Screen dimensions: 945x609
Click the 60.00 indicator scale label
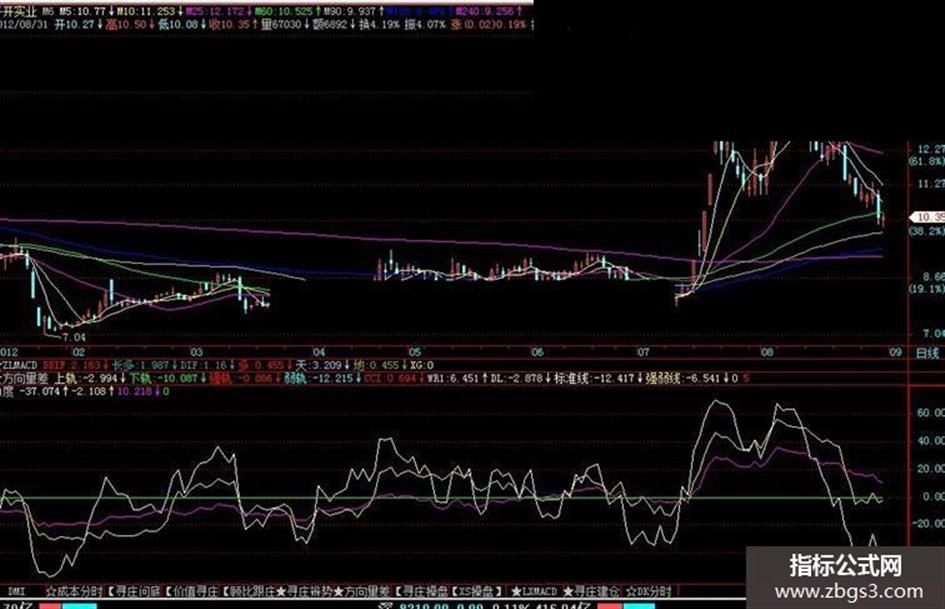[931, 413]
